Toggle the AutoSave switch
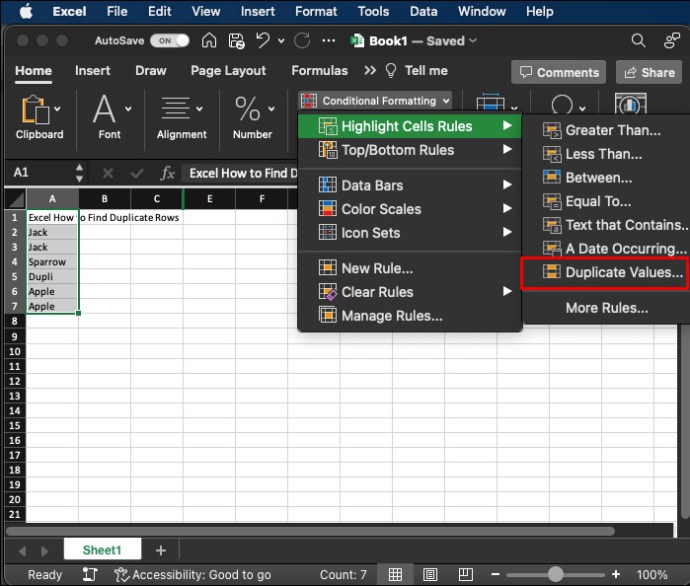 click(x=170, y=41)
